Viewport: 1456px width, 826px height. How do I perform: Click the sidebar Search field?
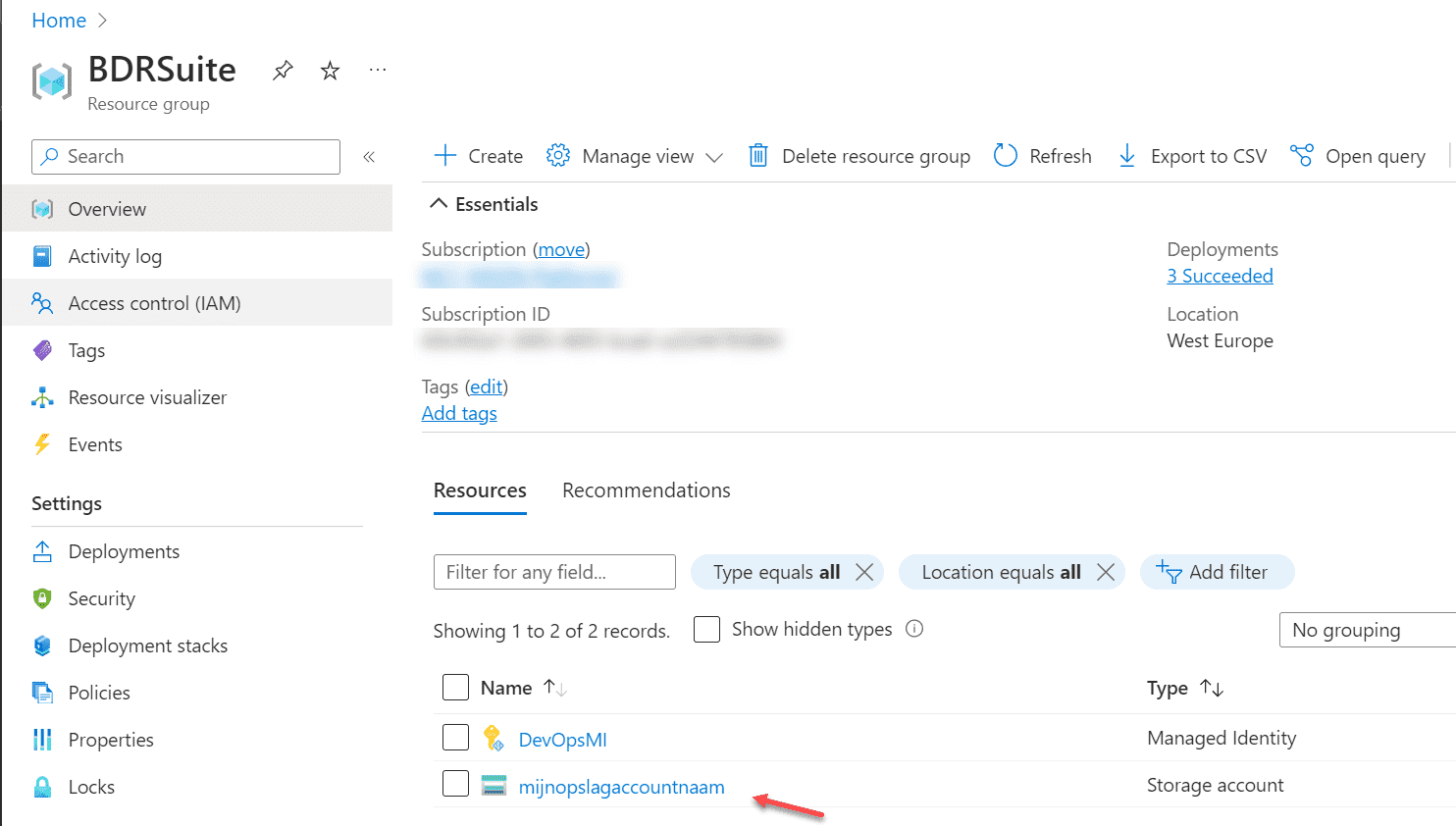pos(185,157)
